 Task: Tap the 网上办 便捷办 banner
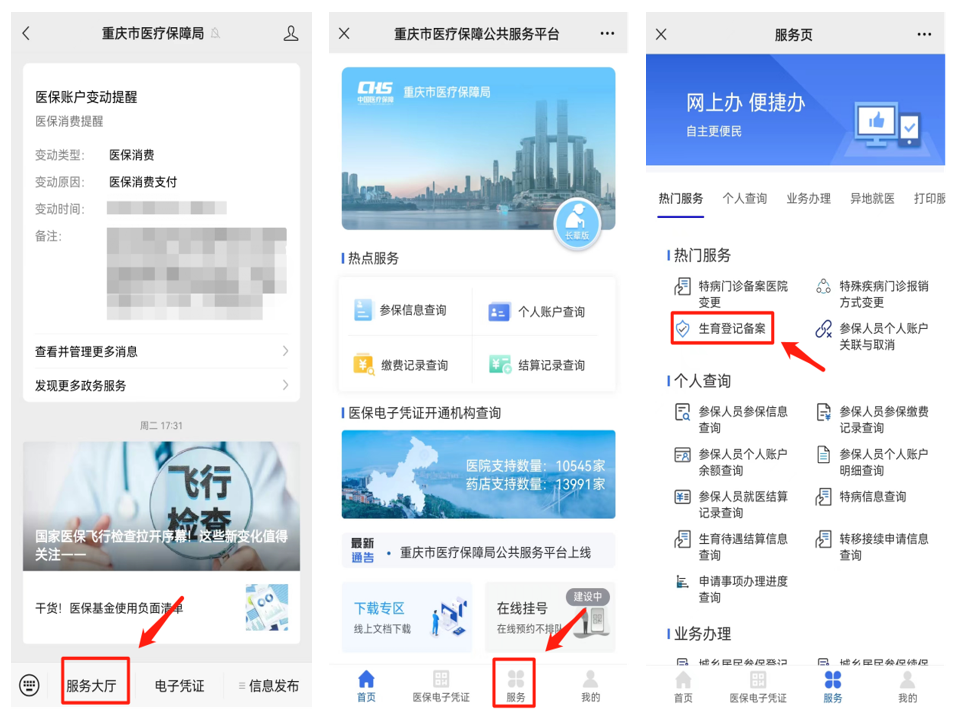795,110
